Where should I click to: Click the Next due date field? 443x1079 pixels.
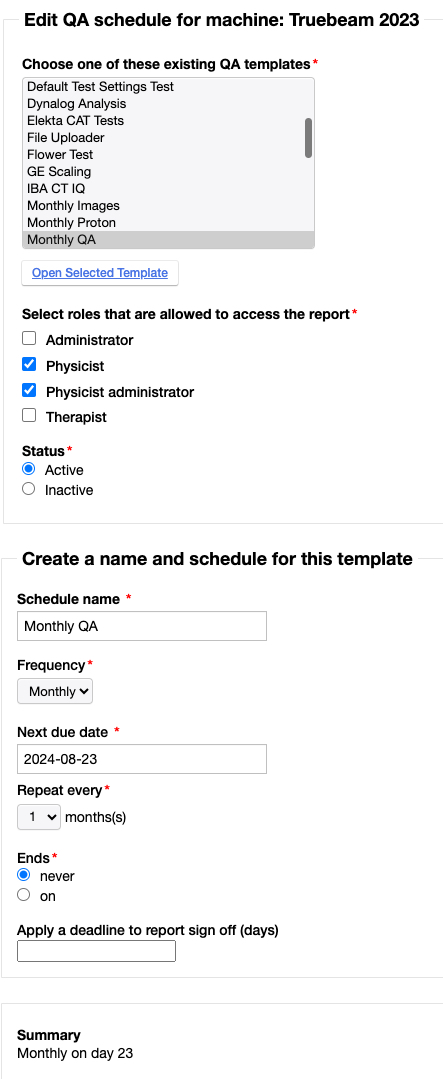coord(142,759)
